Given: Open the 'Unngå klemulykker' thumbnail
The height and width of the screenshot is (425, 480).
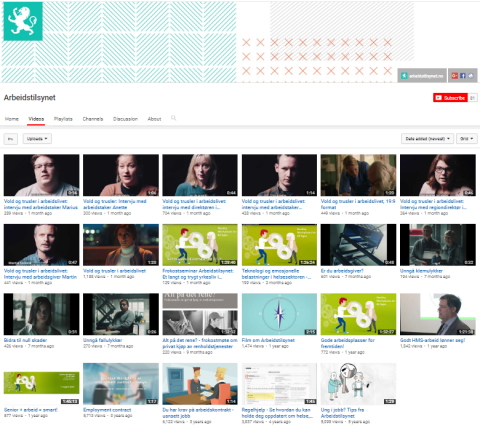Looking at the screenshot, I should point(438,245).
